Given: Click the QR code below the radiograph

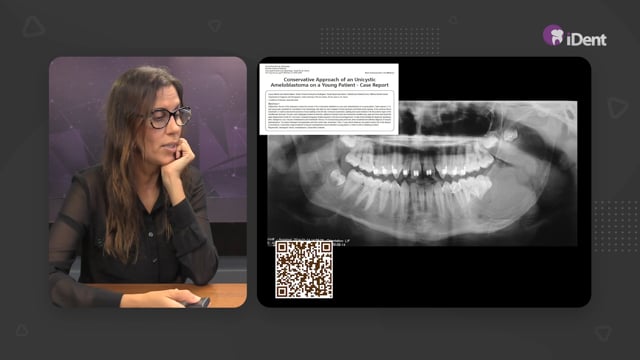Looking at the screenshot, I should tap(304, 269).
